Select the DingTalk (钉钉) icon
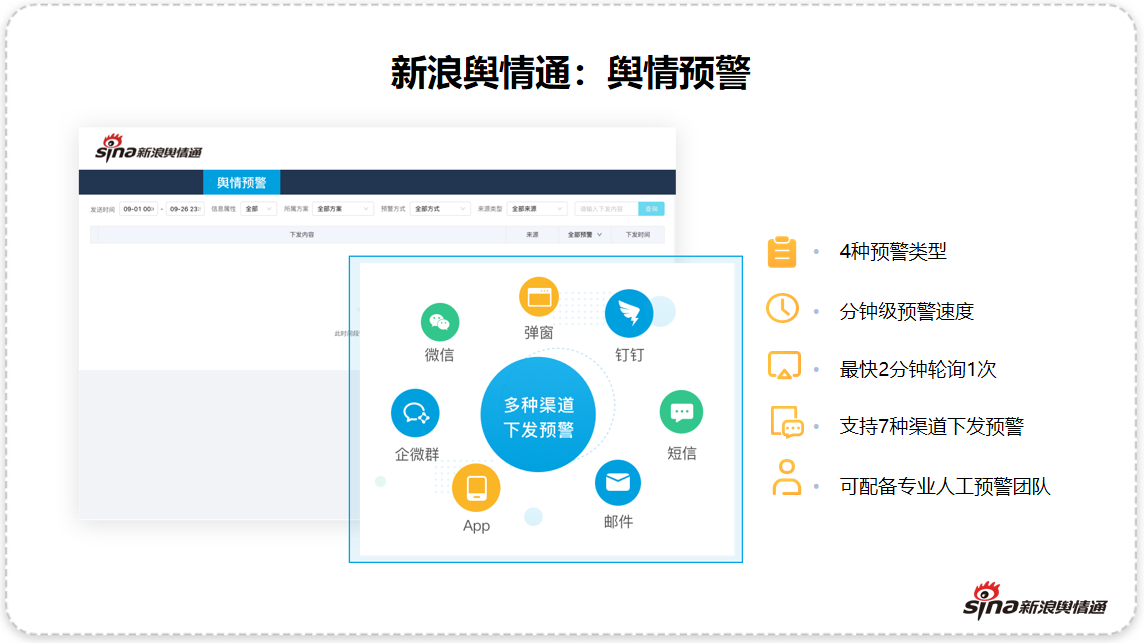 coord(629,313)
